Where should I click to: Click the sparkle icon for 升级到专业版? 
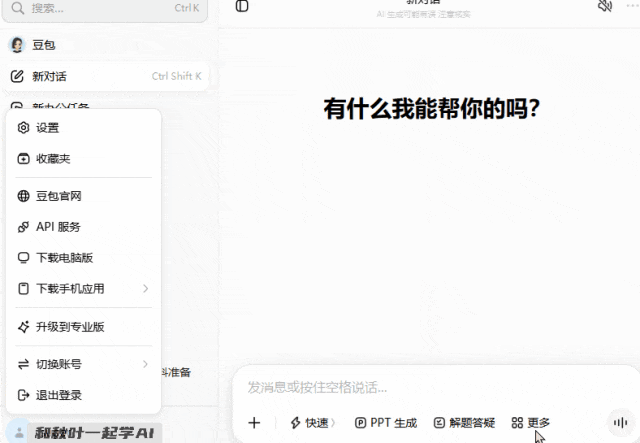coord(24,327)
